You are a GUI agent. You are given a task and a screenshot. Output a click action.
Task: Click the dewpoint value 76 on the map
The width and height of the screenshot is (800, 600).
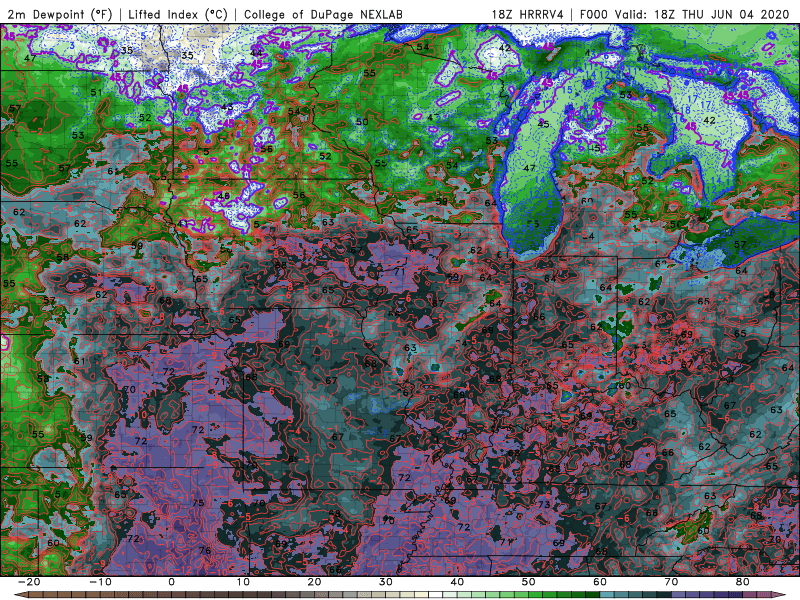[205, 550]
